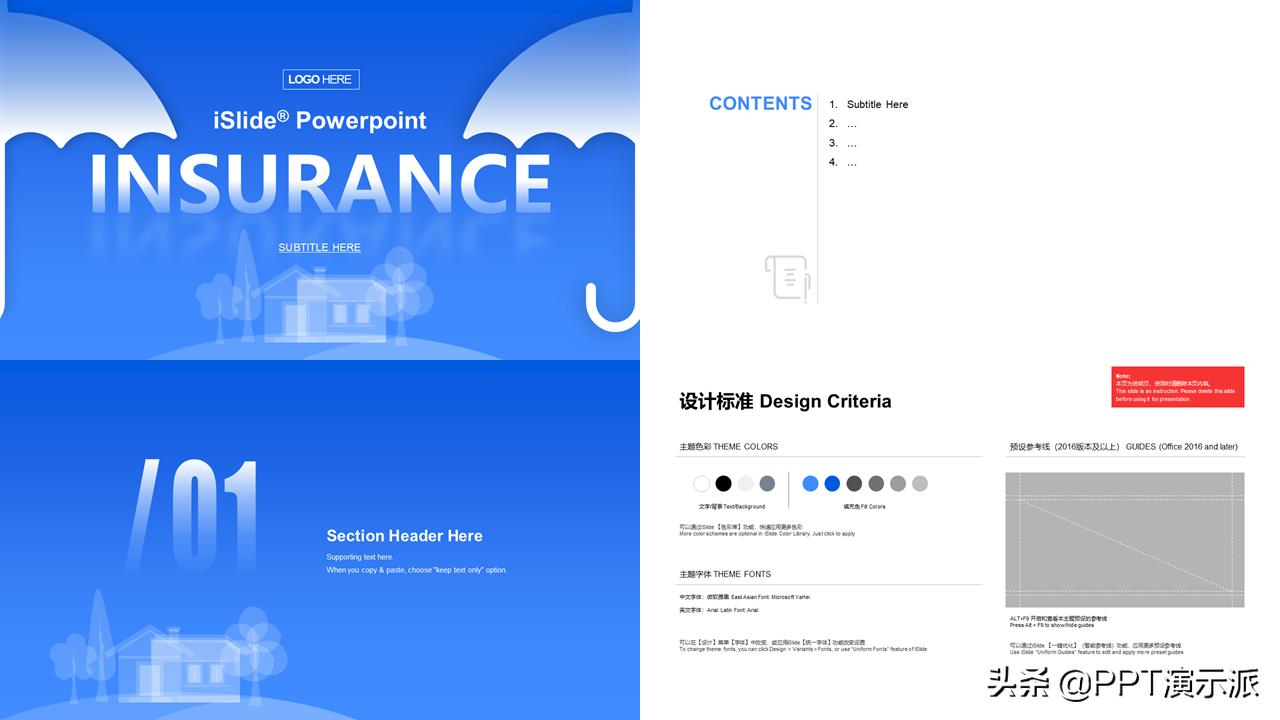Pick the lighter blue Fill Colors swatch
The image size is (1280, 720).
810,484
